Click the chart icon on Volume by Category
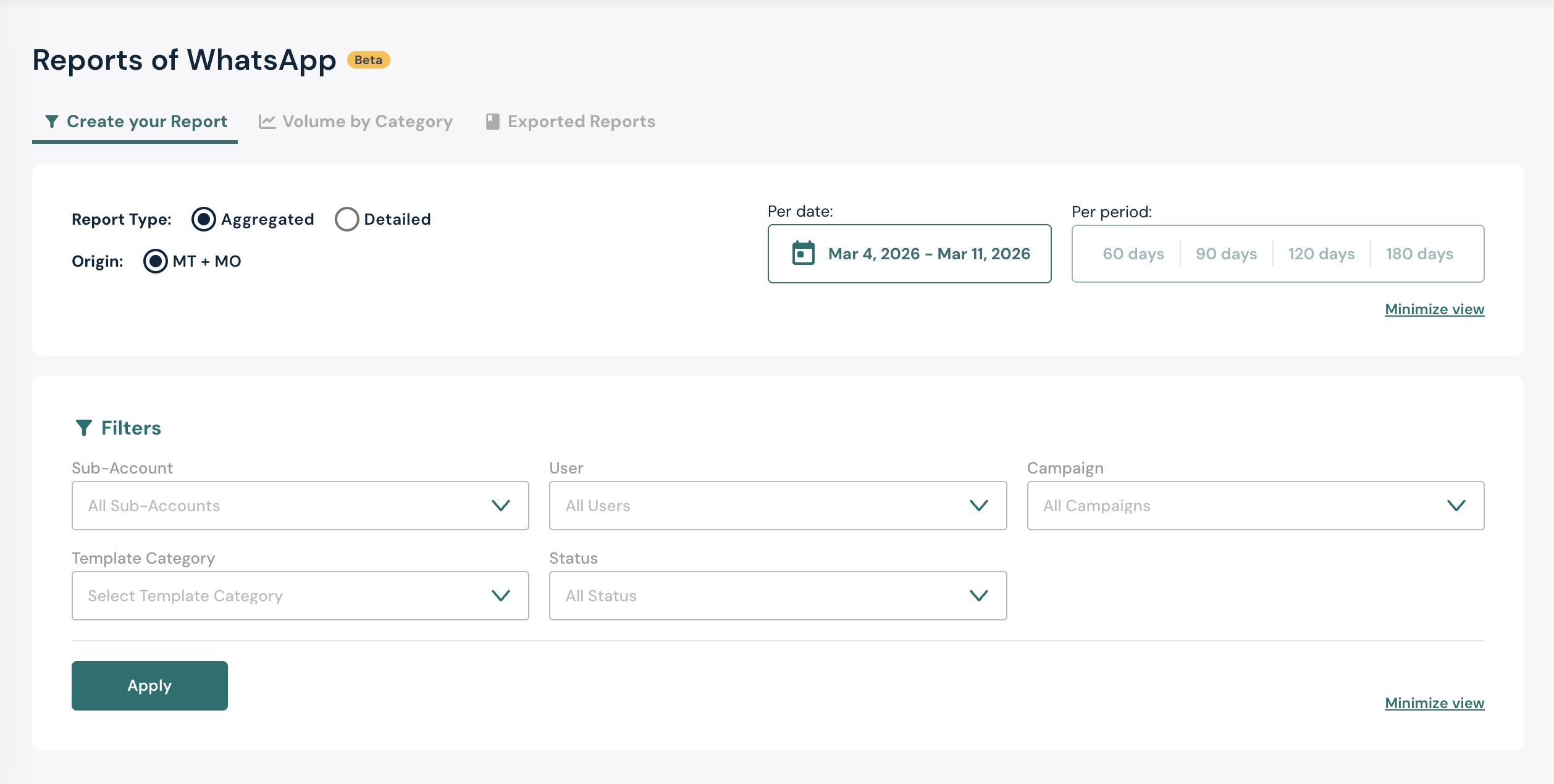1554x784 pixels. click(267, 122)
